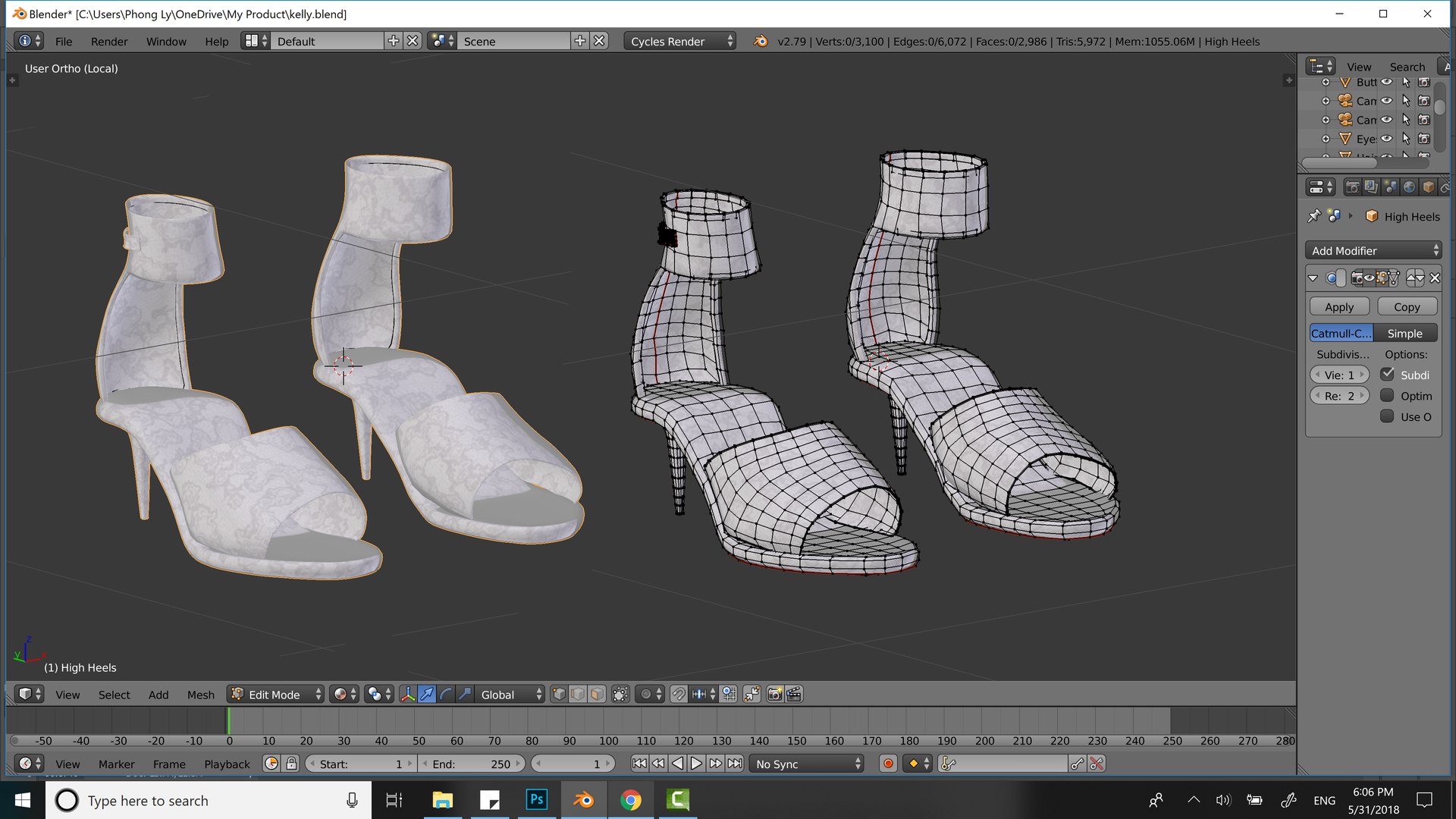Viewport: 1456px width, 819px height.
Task: Open the Scene properties tab icon
Action: 1390,187
